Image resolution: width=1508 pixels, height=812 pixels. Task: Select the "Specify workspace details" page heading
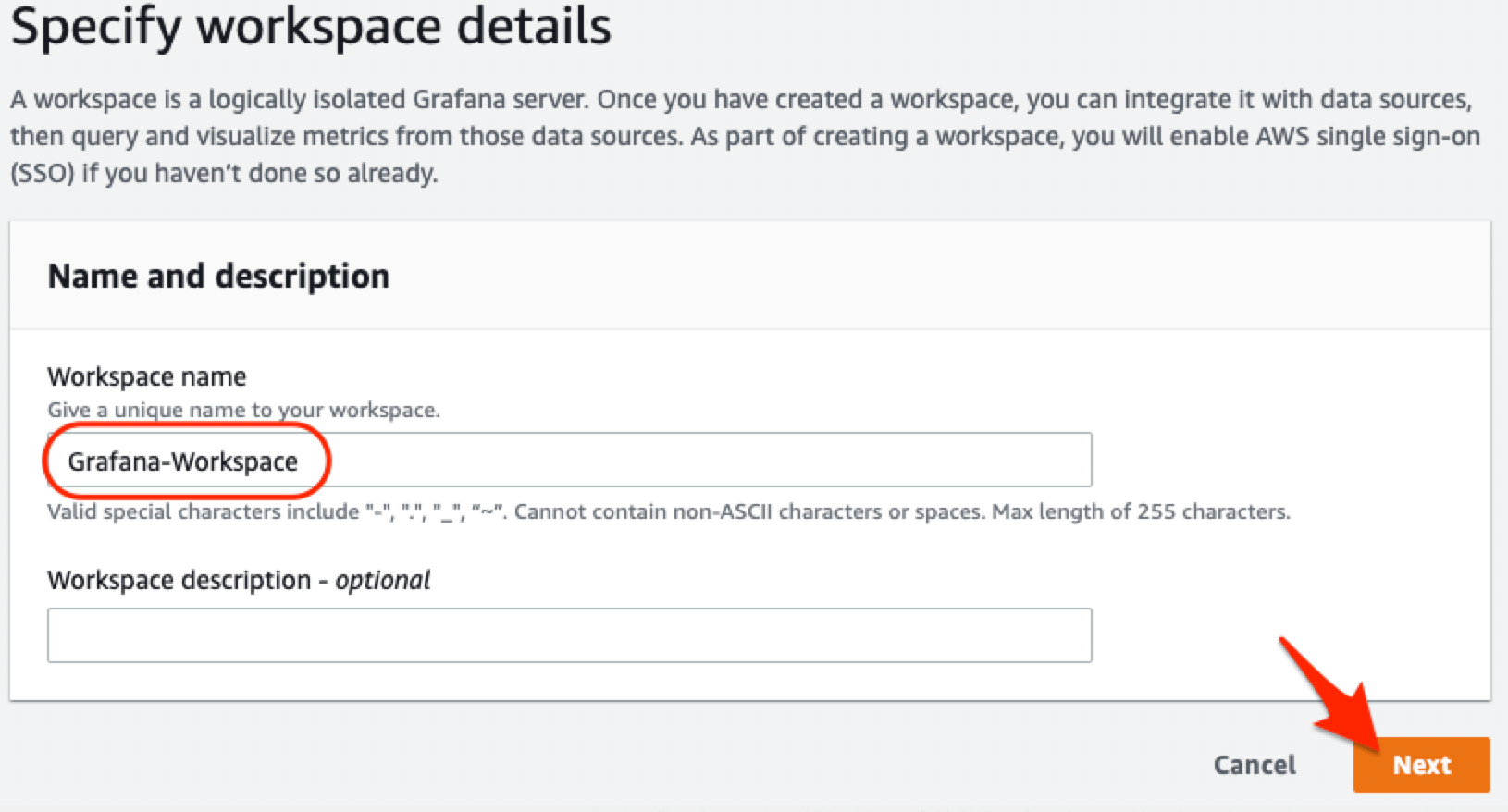pyautogui.click(x=311, y=26)
